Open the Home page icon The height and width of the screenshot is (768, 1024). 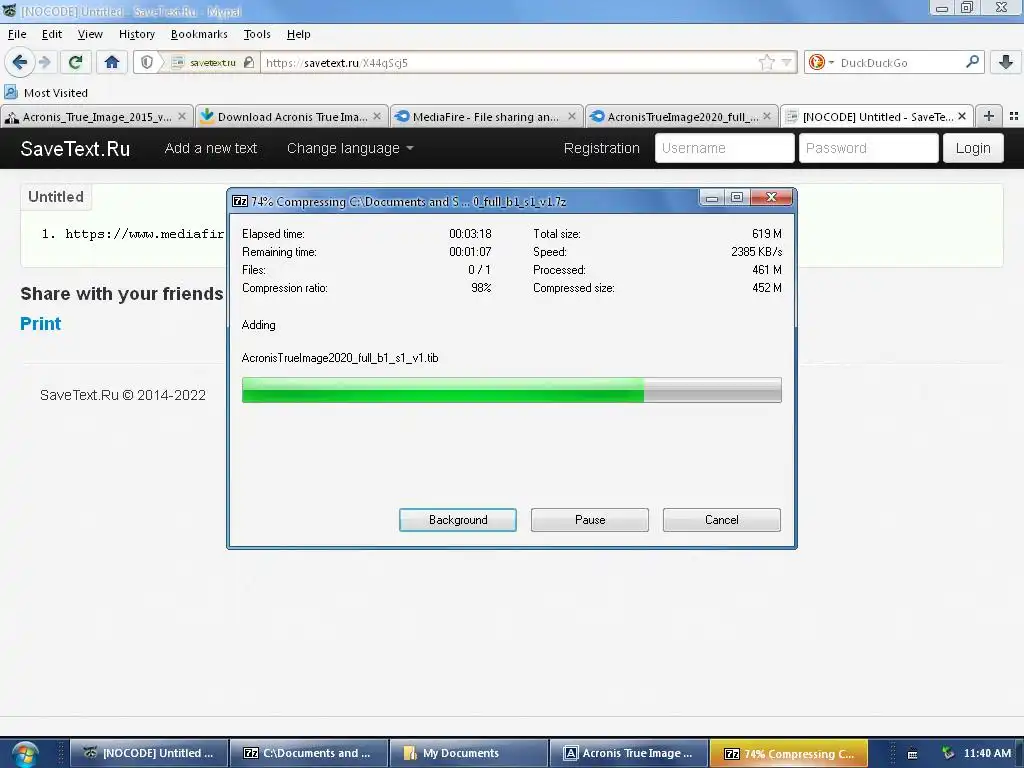point(112,62)
